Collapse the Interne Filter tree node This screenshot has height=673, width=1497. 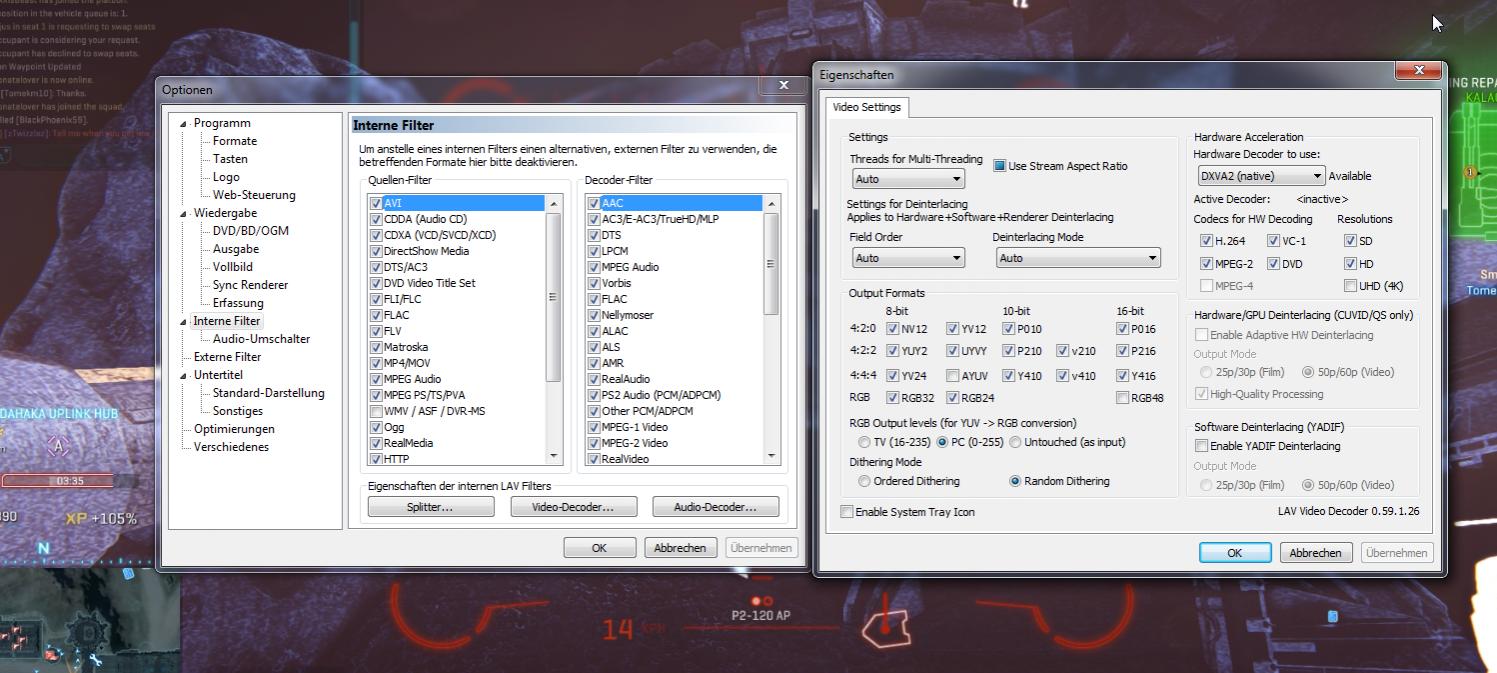click(x=184, y=322)
